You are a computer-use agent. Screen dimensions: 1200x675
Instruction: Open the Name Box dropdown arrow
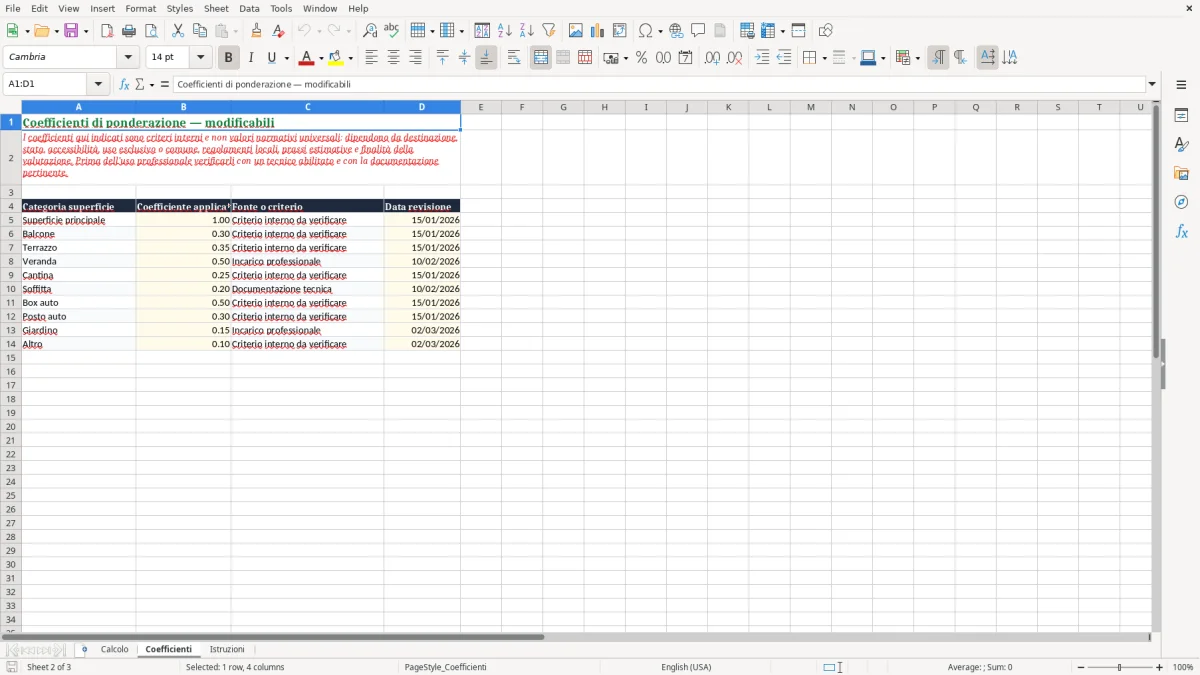click(98, 85)
